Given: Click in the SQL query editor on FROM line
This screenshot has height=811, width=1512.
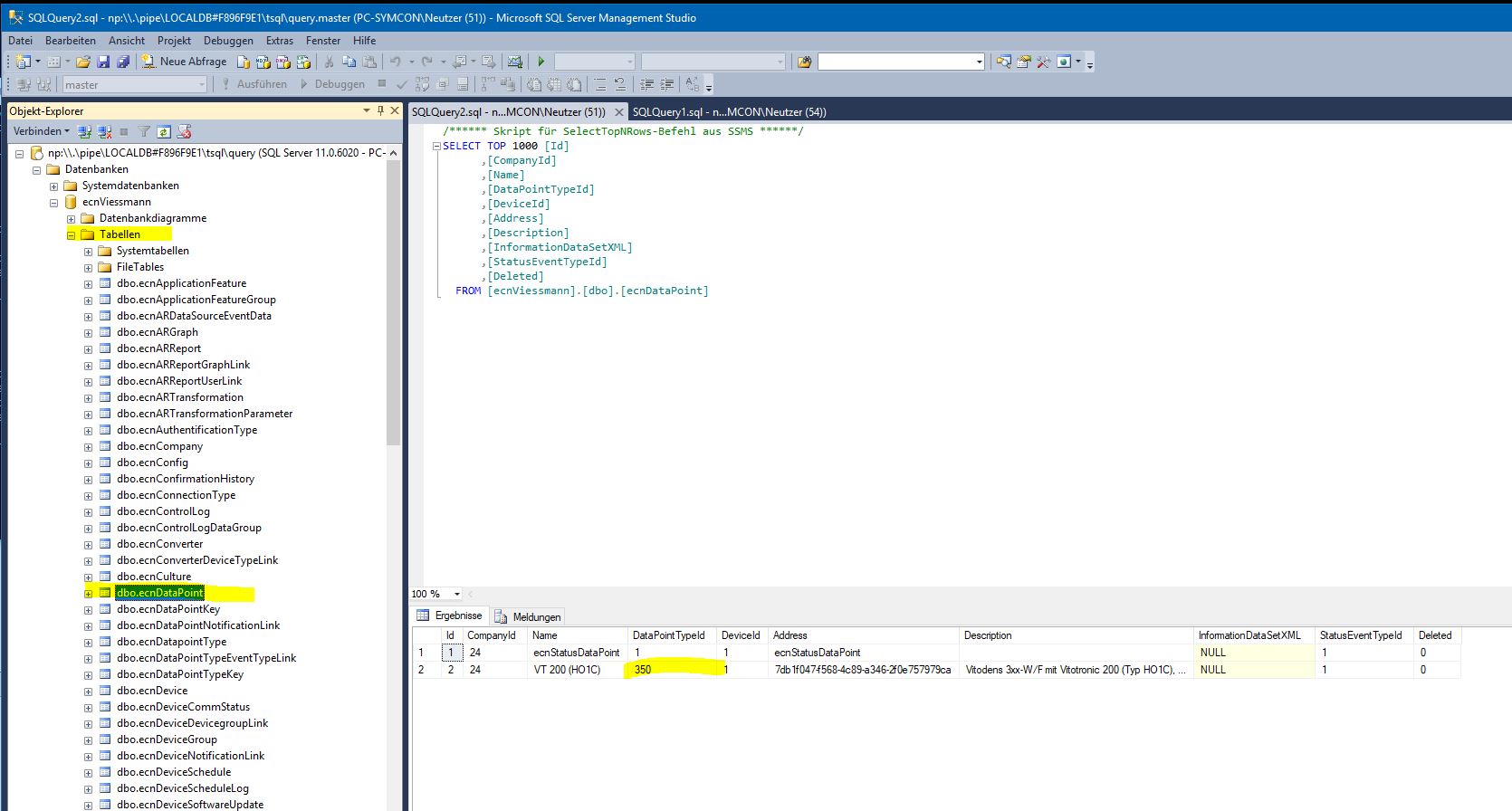Looking at the screenshot, I should [581, 291].
